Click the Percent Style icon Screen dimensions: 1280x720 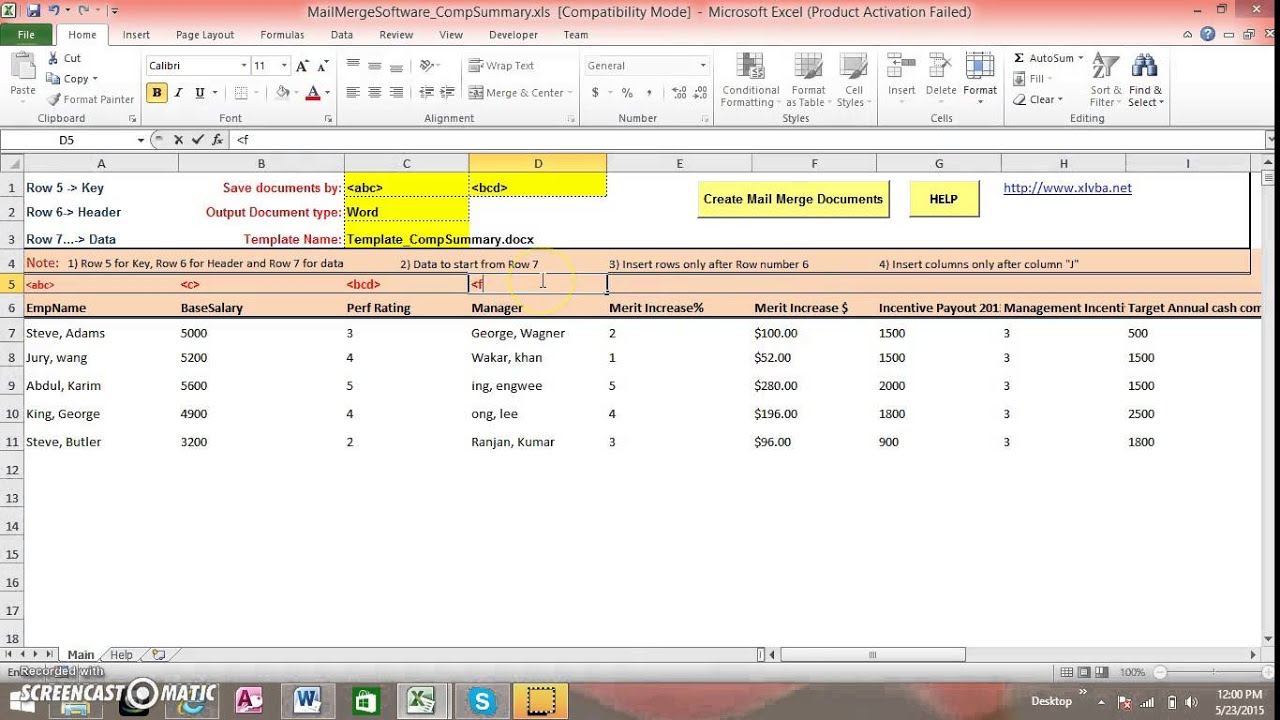click(627, 93)
